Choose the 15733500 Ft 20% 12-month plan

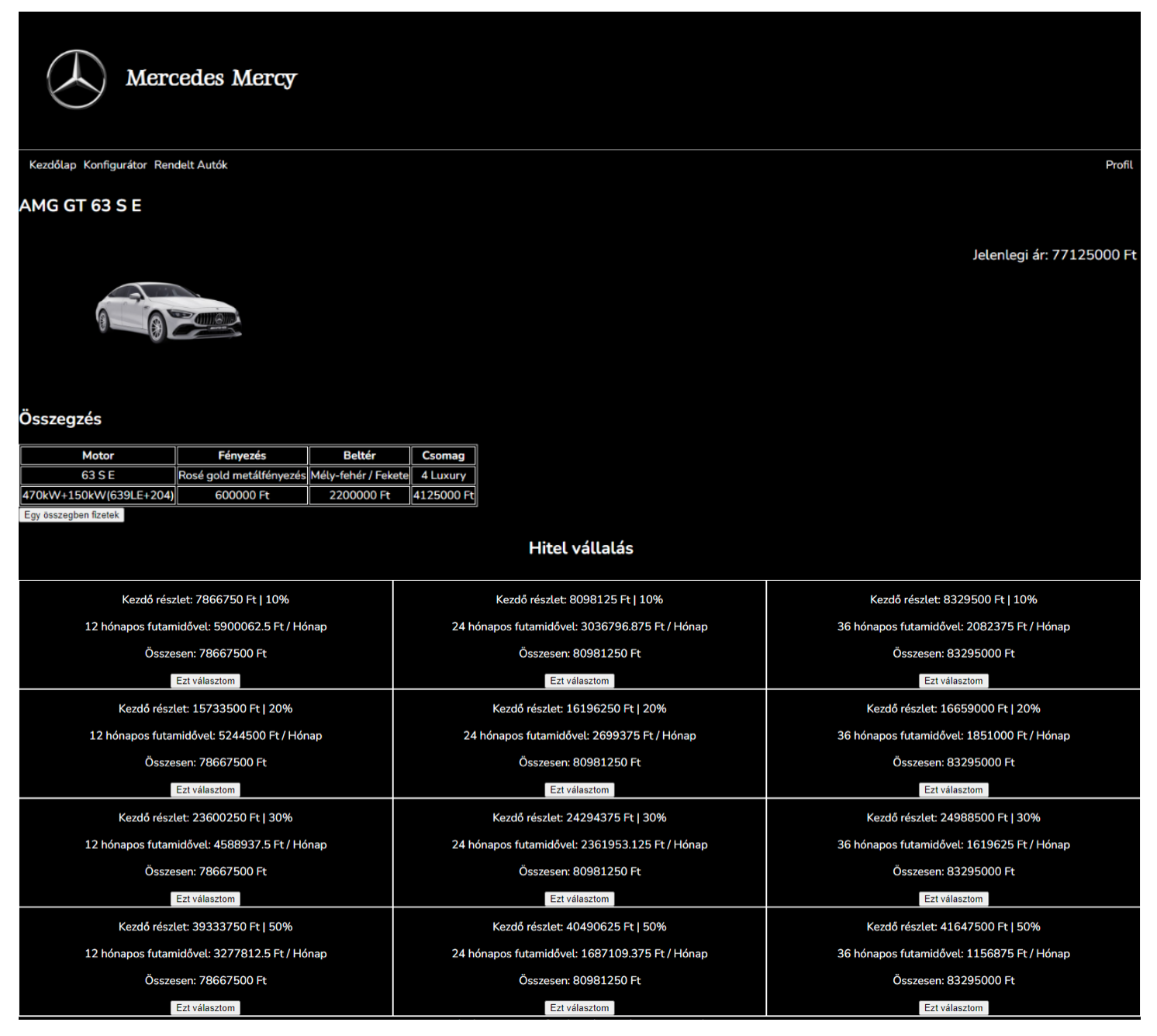coord(205,790)
